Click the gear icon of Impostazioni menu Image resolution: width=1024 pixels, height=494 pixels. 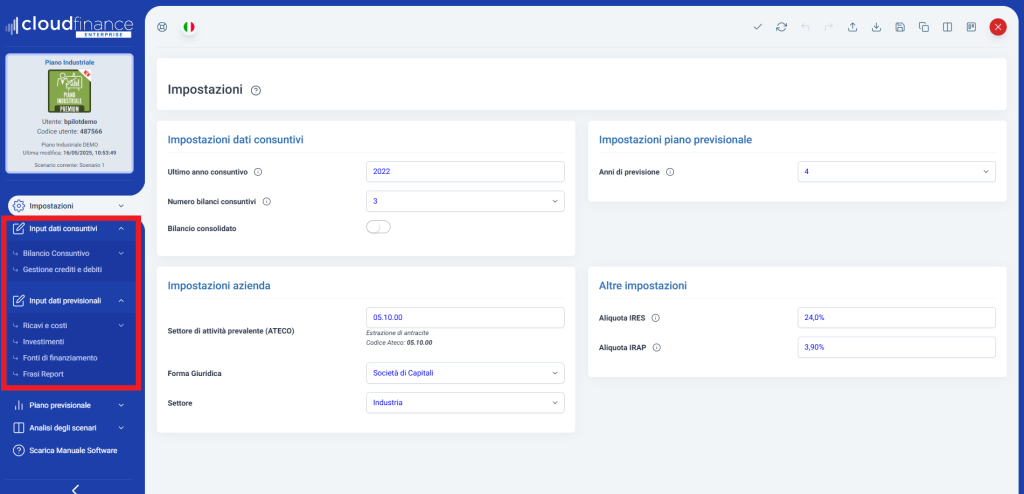click(x=19, y=205)
